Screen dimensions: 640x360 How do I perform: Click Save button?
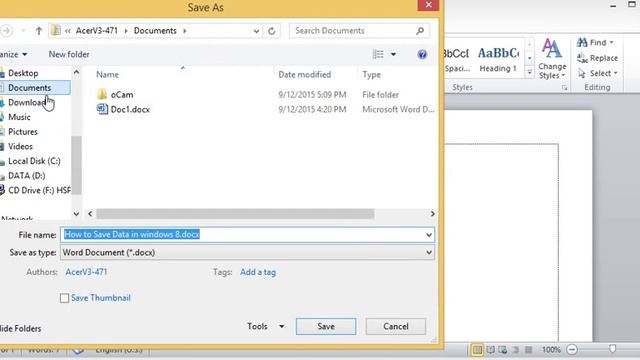coord(326,327)
